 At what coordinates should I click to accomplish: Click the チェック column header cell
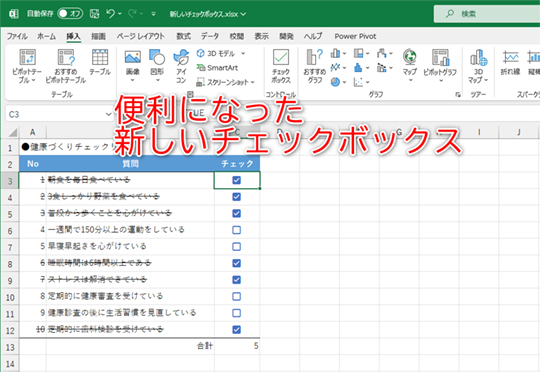[237, 164]
